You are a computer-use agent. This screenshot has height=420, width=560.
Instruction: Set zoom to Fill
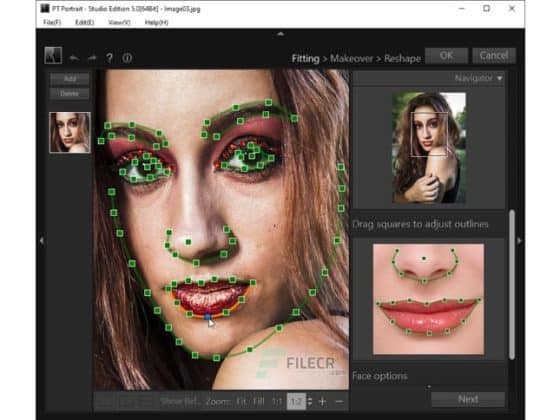coord(259,401)
